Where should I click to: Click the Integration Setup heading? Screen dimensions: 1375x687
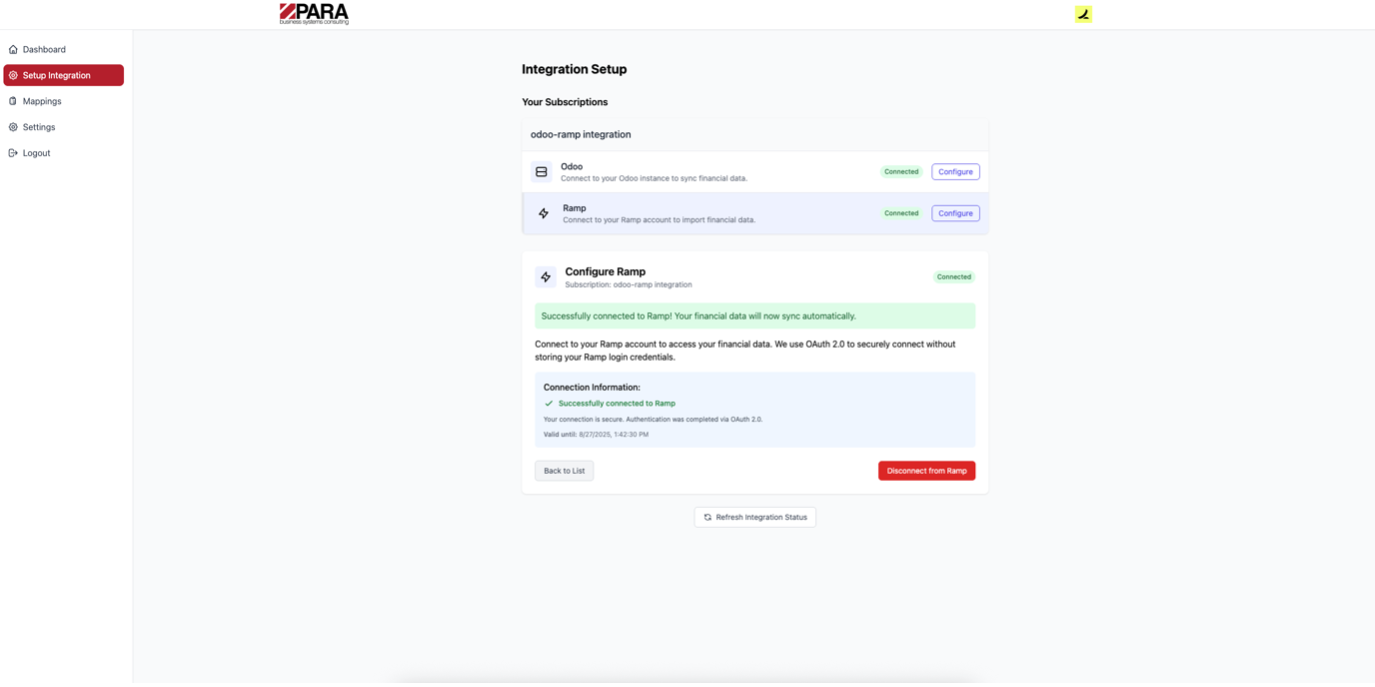tap(574, 69)
